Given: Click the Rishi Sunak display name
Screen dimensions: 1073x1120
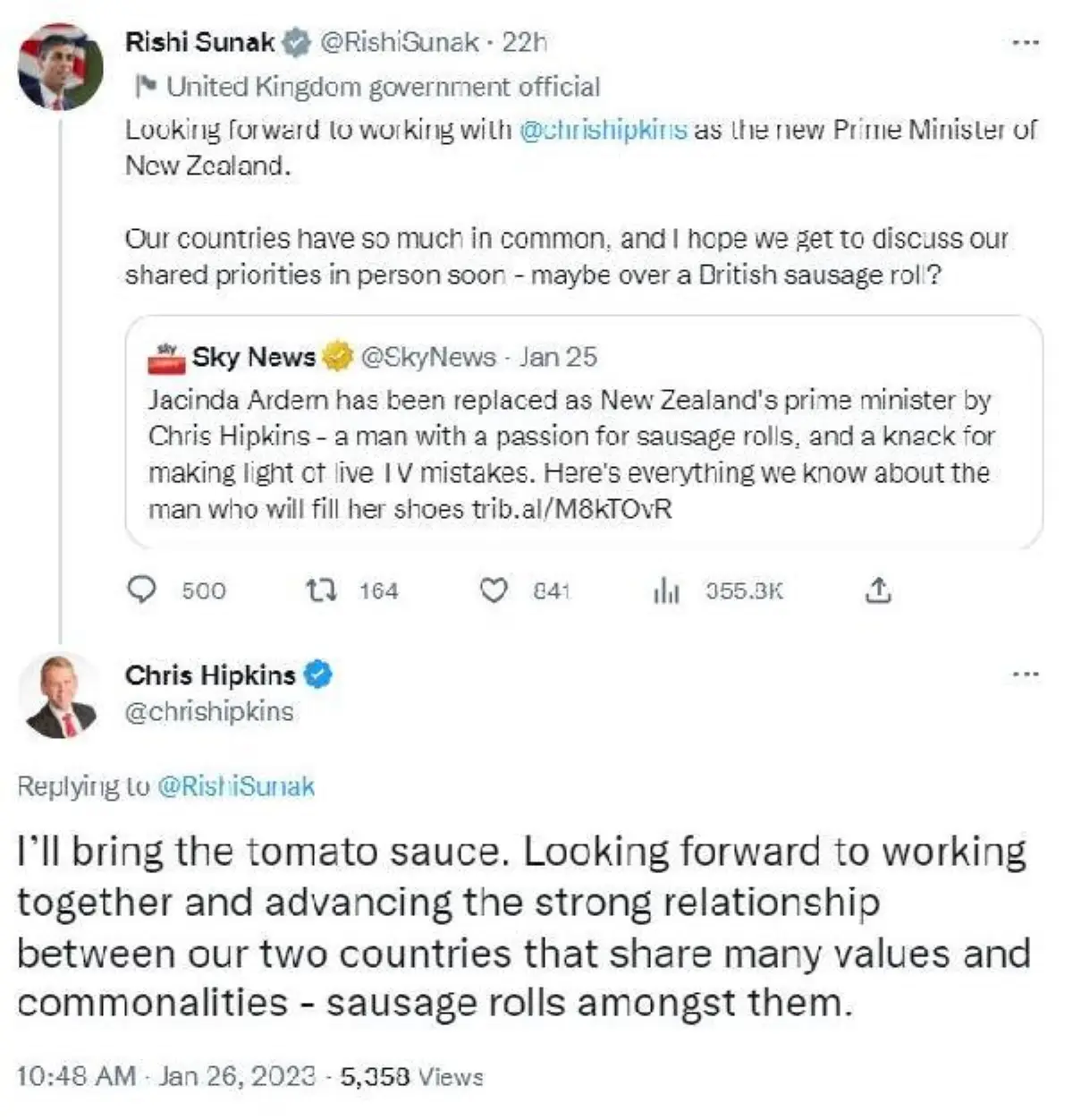Looking at the screenshot, I should (x=200, y=42).
